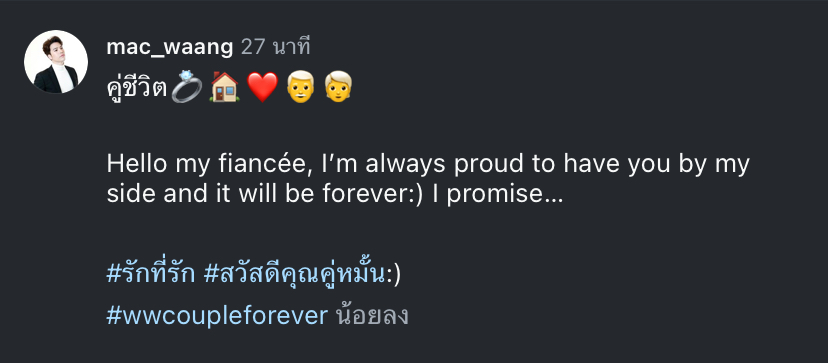Open mac_waang's profile picture
The width and height of the screenshot is (828, 363).
point(56,62)
